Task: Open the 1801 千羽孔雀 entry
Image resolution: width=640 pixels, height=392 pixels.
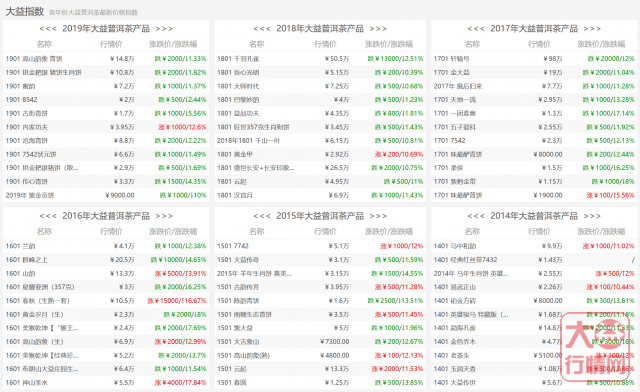Action: tap(238, 59)
